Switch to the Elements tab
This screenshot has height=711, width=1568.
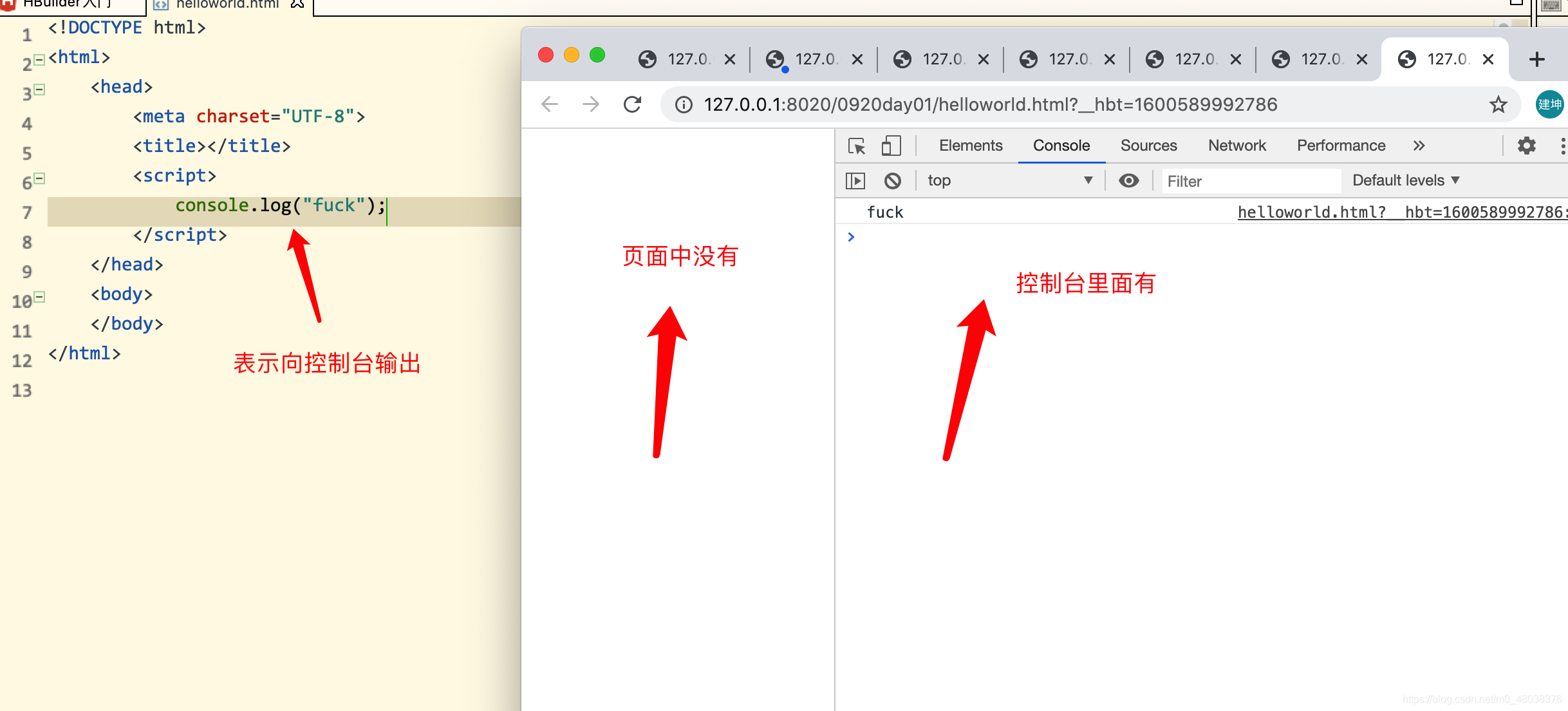pos(971,146)
